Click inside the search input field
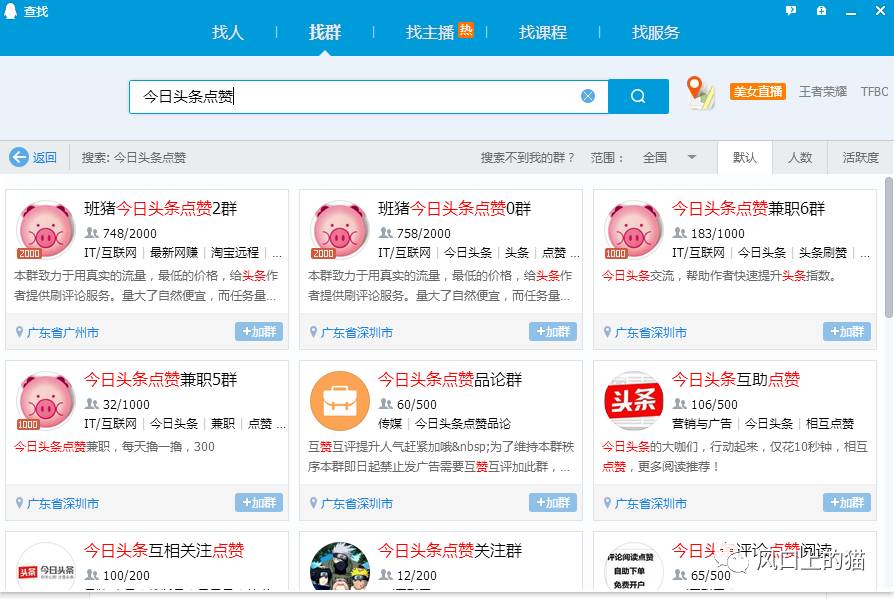This screenshot has width=894, height=599. click(350, 96)
